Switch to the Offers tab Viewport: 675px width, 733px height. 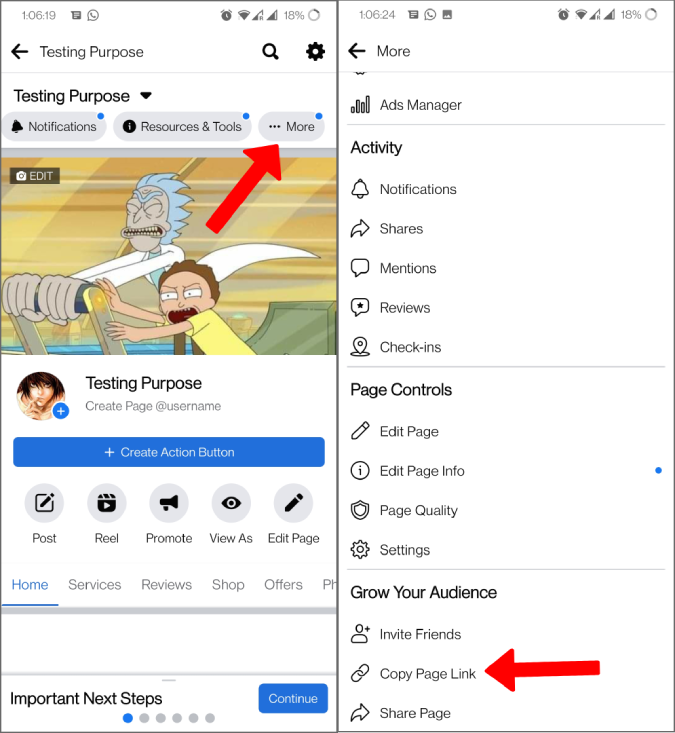pos(283,585)
